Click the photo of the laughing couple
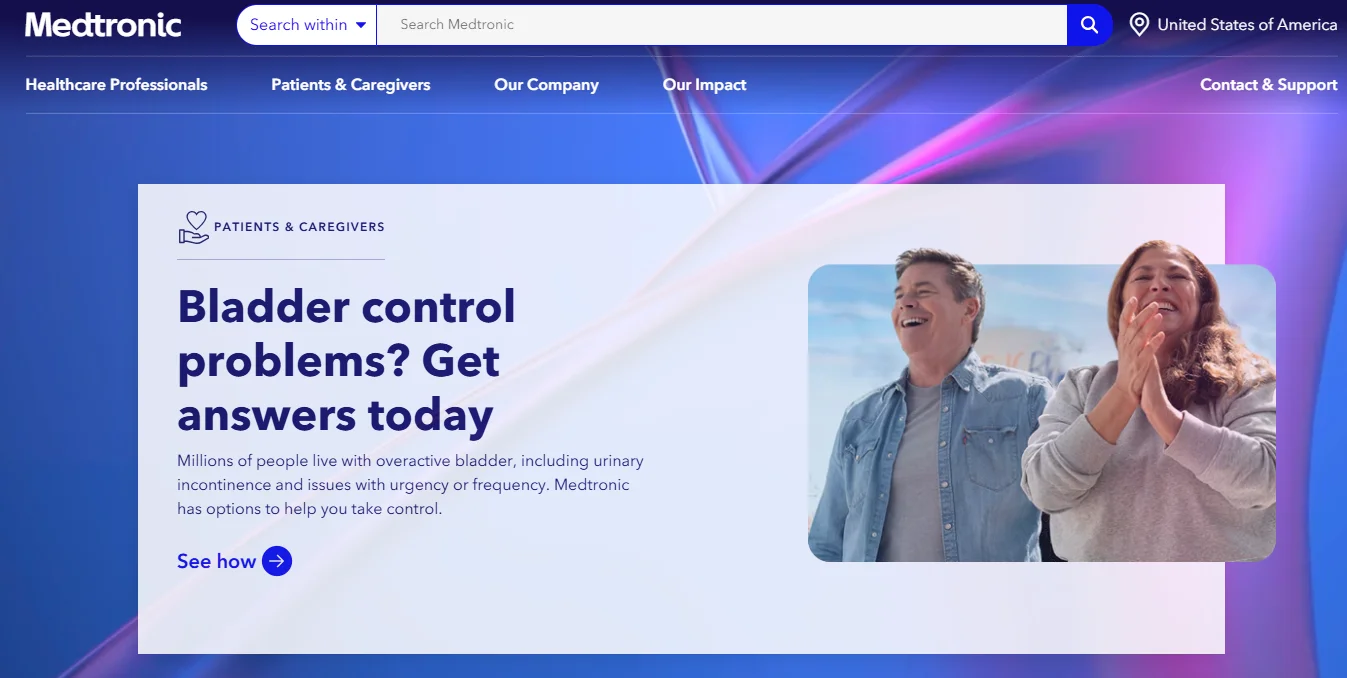This screenshot has height=678, width=1347. (x=1040, y=412)
